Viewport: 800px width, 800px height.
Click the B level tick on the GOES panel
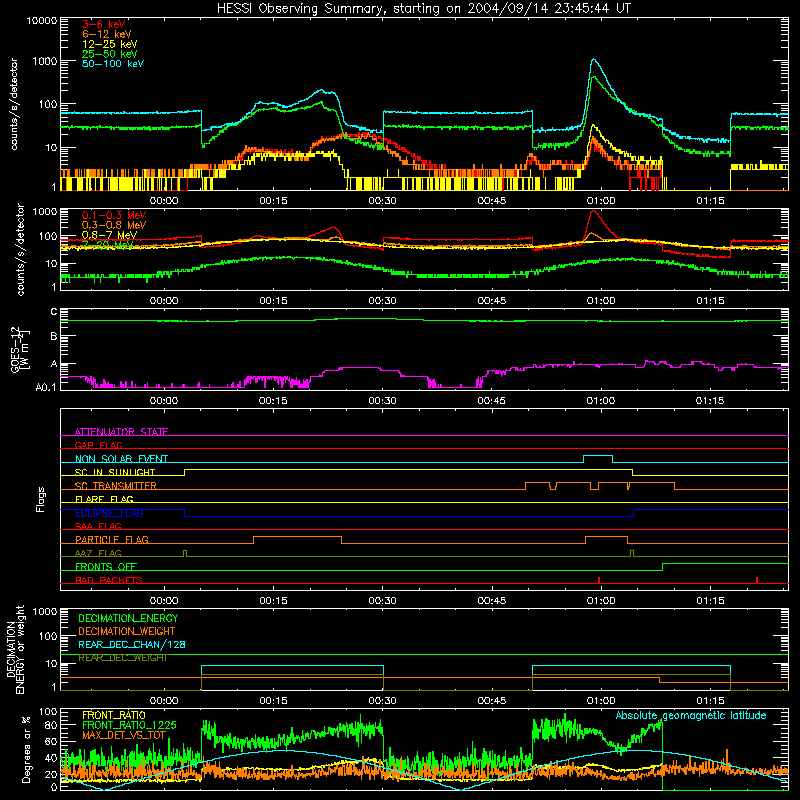pyautogui.click(x=54, y=337)
